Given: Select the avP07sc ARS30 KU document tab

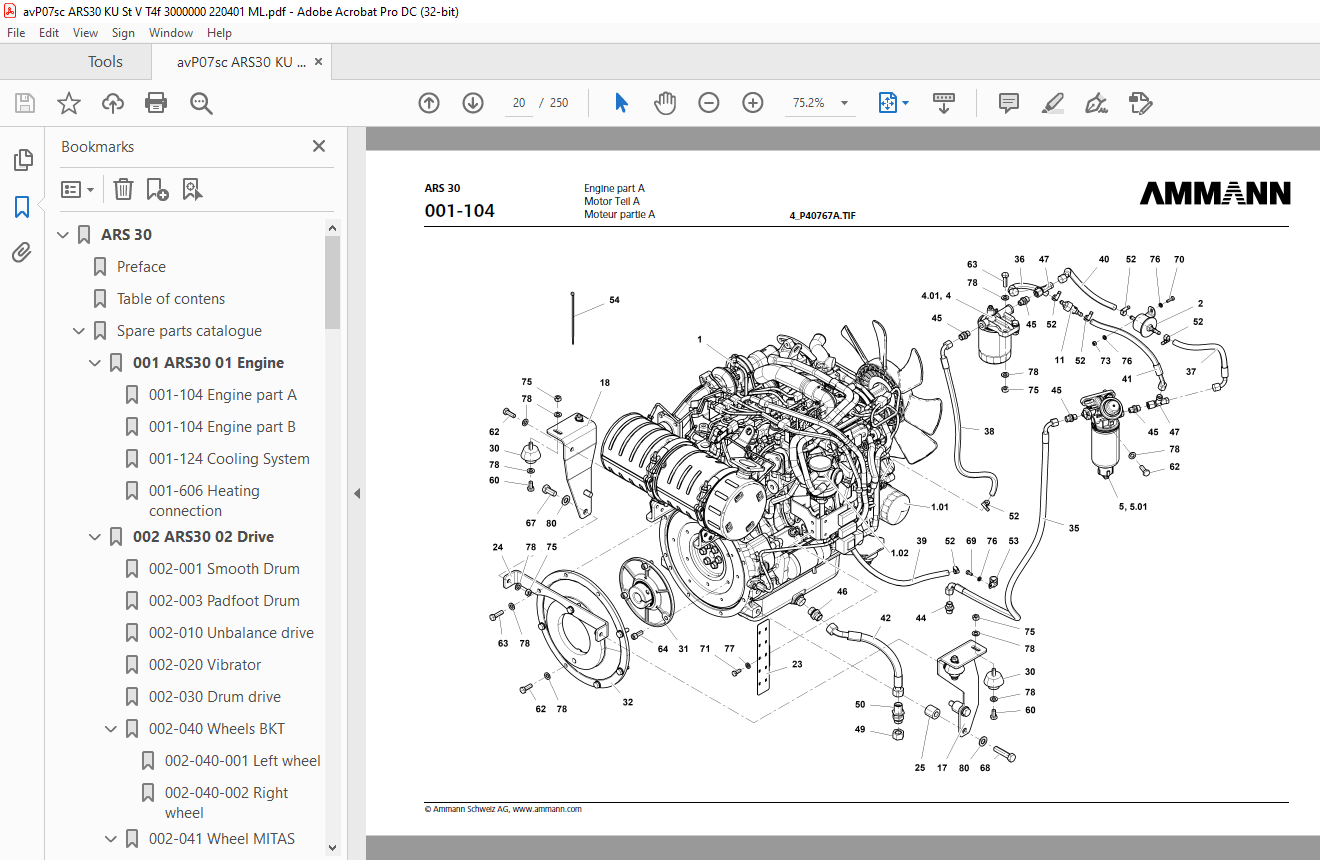Looking at the screenshot, I should tap(241, 62).
